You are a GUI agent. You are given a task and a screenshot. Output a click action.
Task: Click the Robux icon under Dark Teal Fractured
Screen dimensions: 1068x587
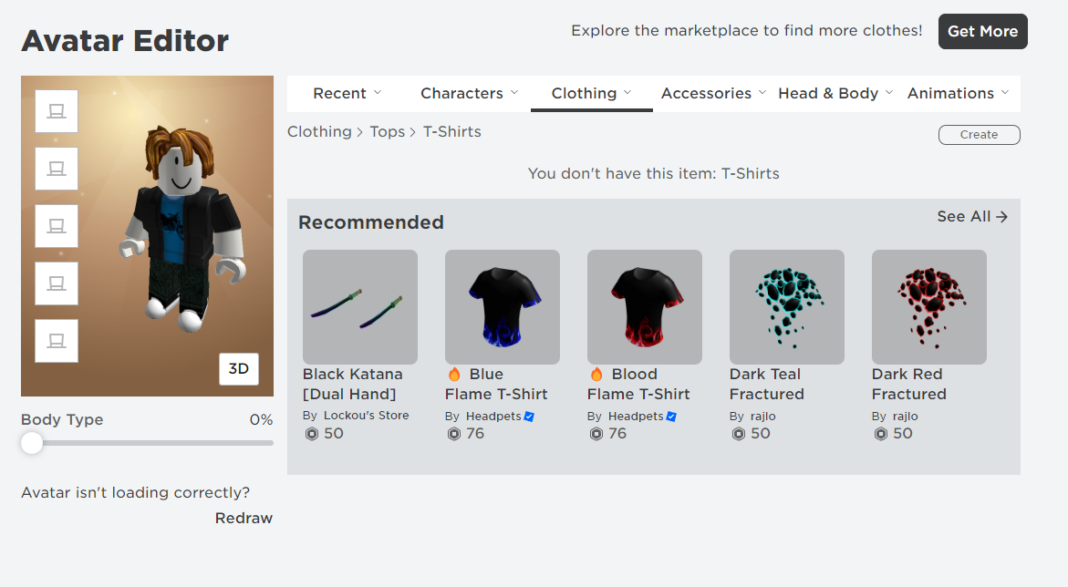click(x=738, y=433)
